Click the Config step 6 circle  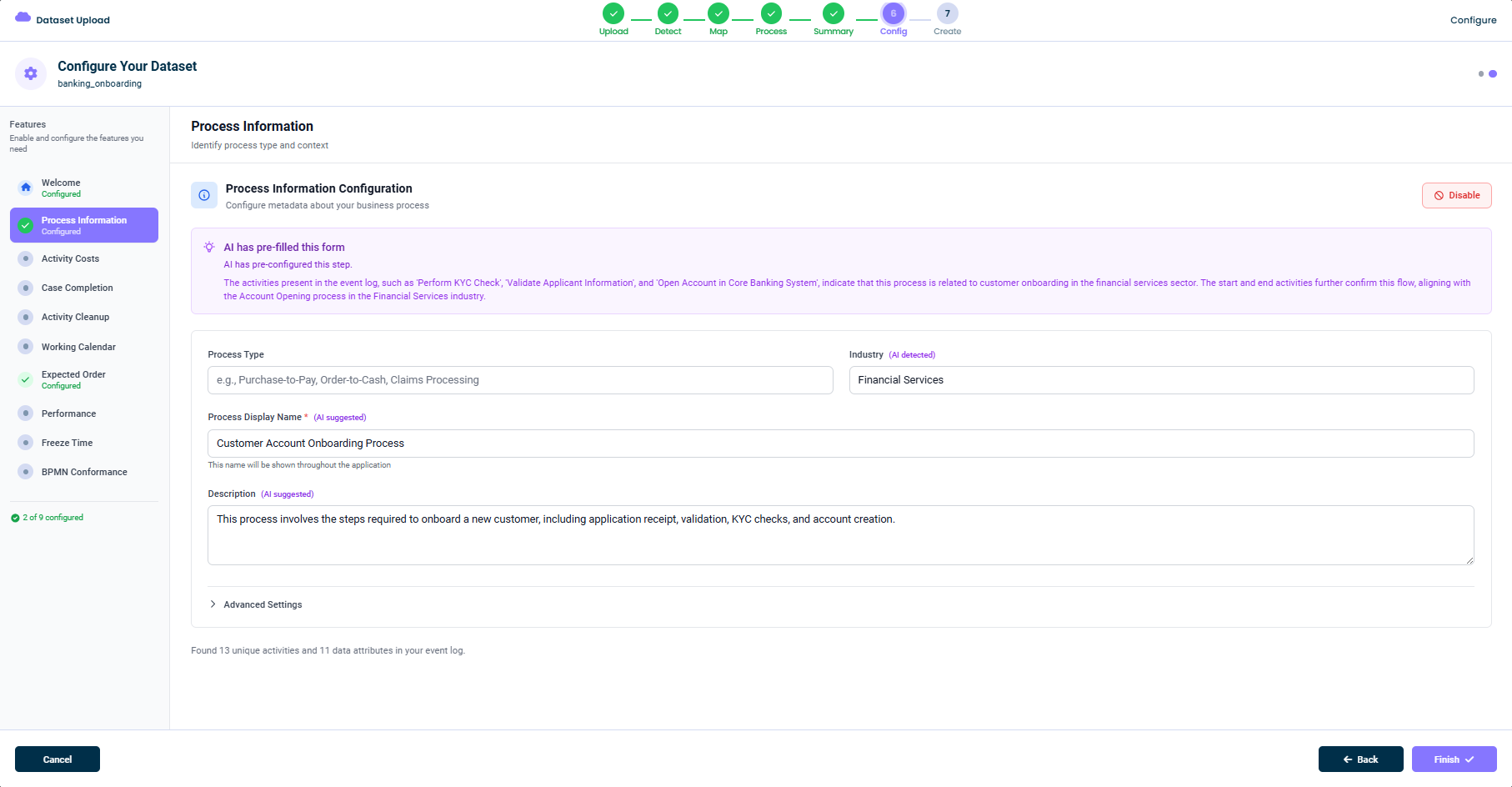894,13
